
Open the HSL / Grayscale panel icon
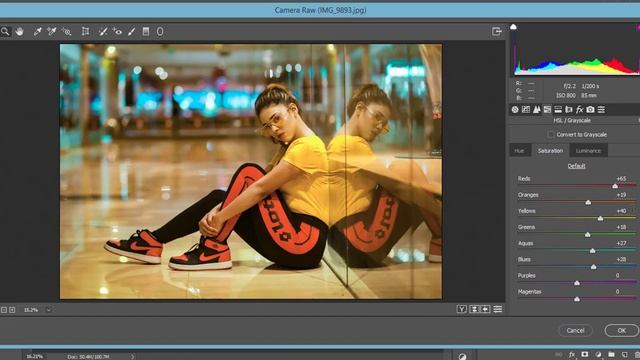547,109
